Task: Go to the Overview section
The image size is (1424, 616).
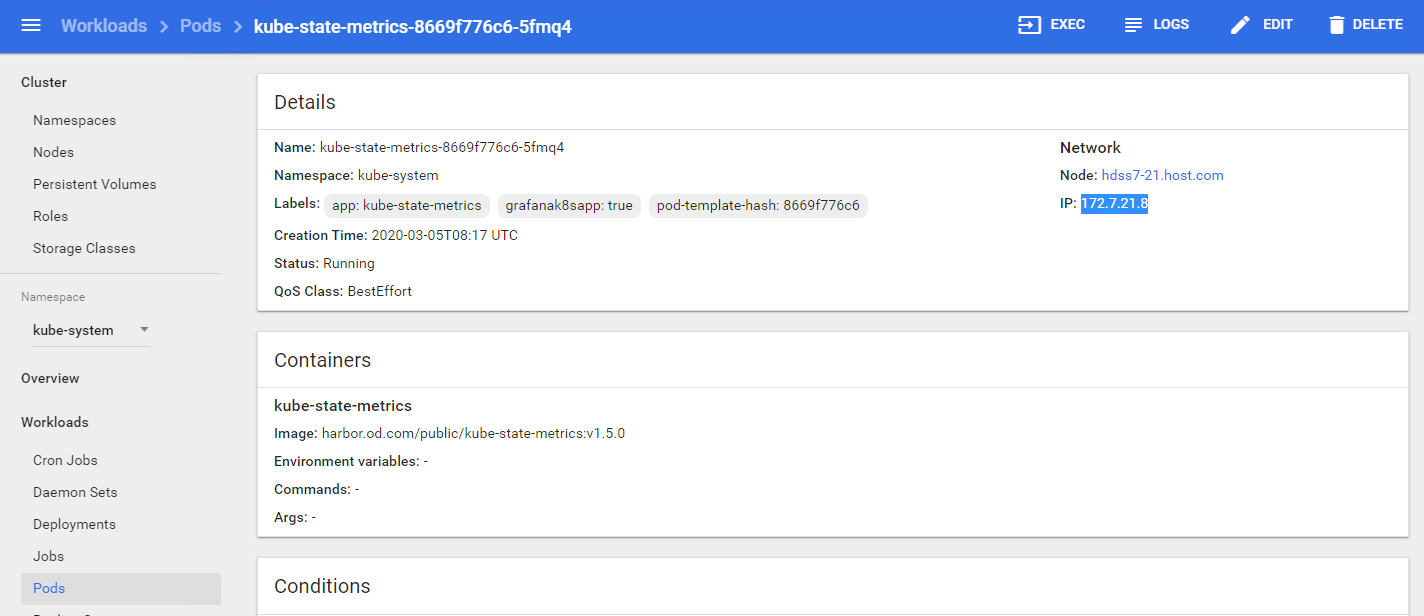Action: 50,378
